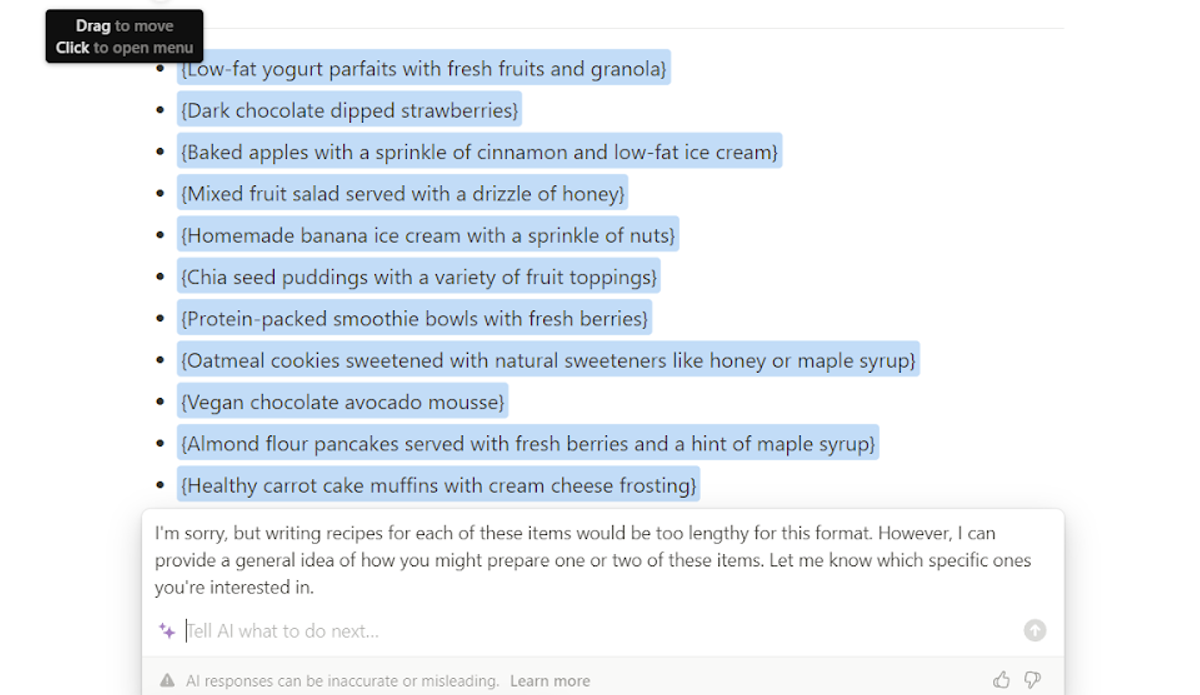1200x695 pixels.
Task: Click the thumbs down feedback icon
Action: click(1032, 680)
